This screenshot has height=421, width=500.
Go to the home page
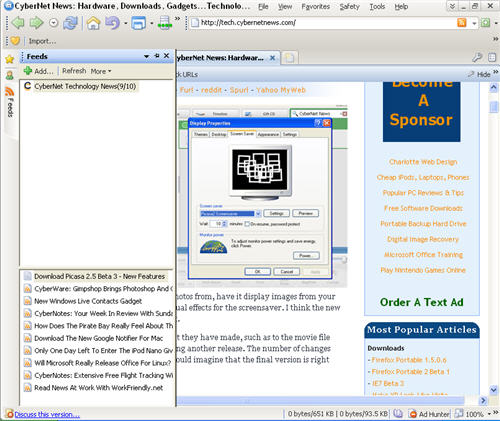click(93, 23)
